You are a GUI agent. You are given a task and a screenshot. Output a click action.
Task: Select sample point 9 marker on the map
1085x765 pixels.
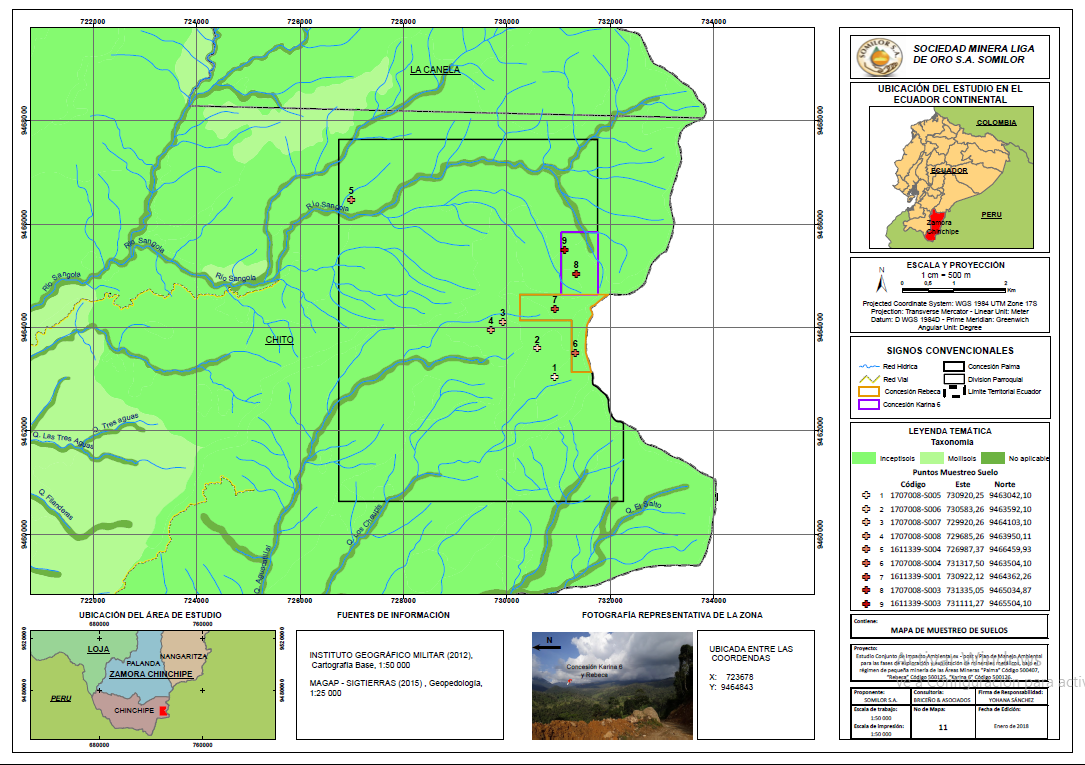click(565, 250)
